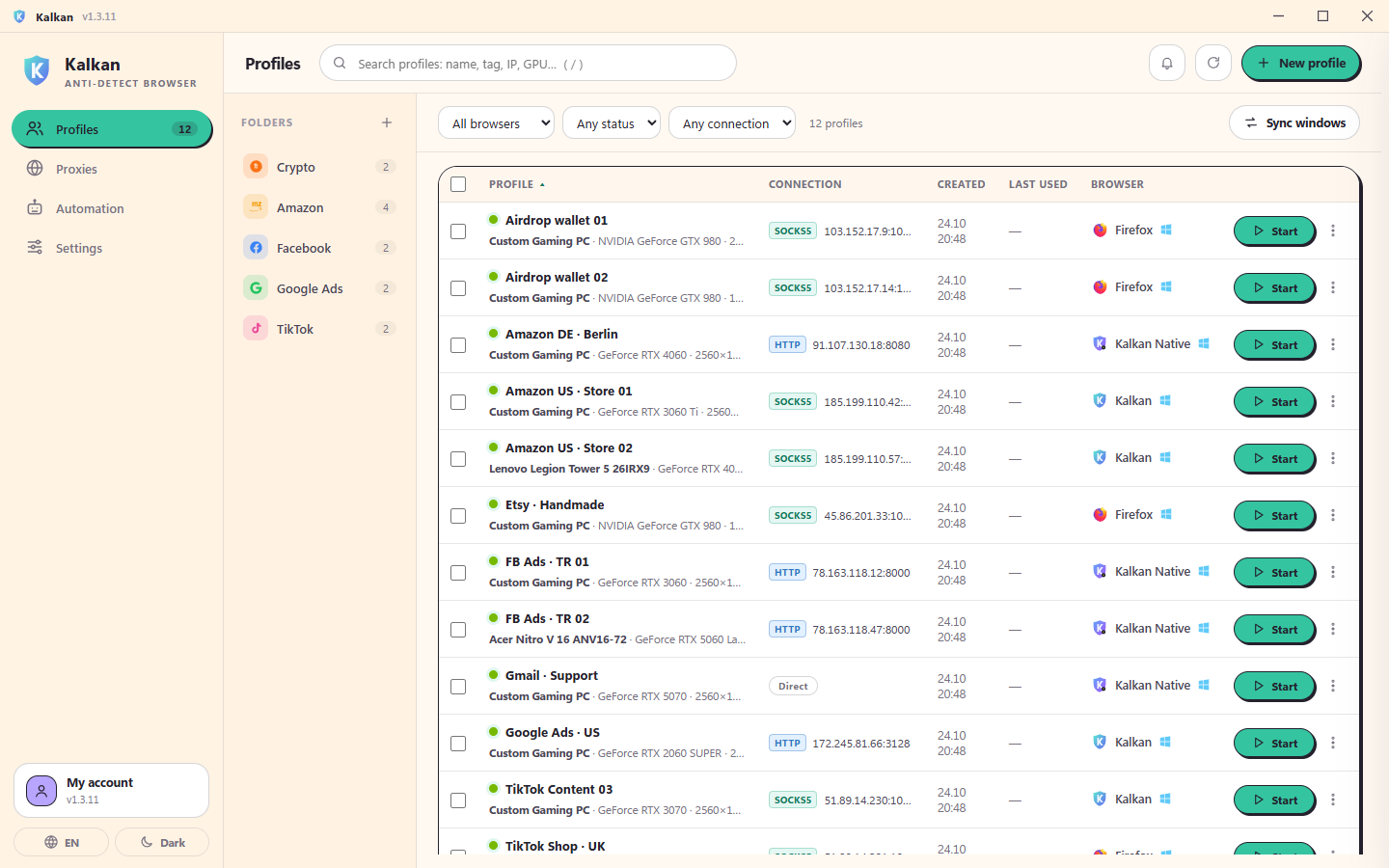Click the LAST USED column header
Image resolution: width=1389 pixels, height=868 pixels.
pos(1038,184)
